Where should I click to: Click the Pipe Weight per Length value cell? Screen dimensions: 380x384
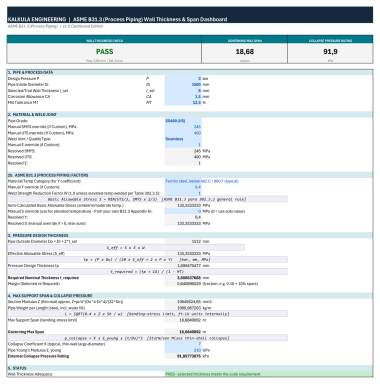click(x=183, y=308)
